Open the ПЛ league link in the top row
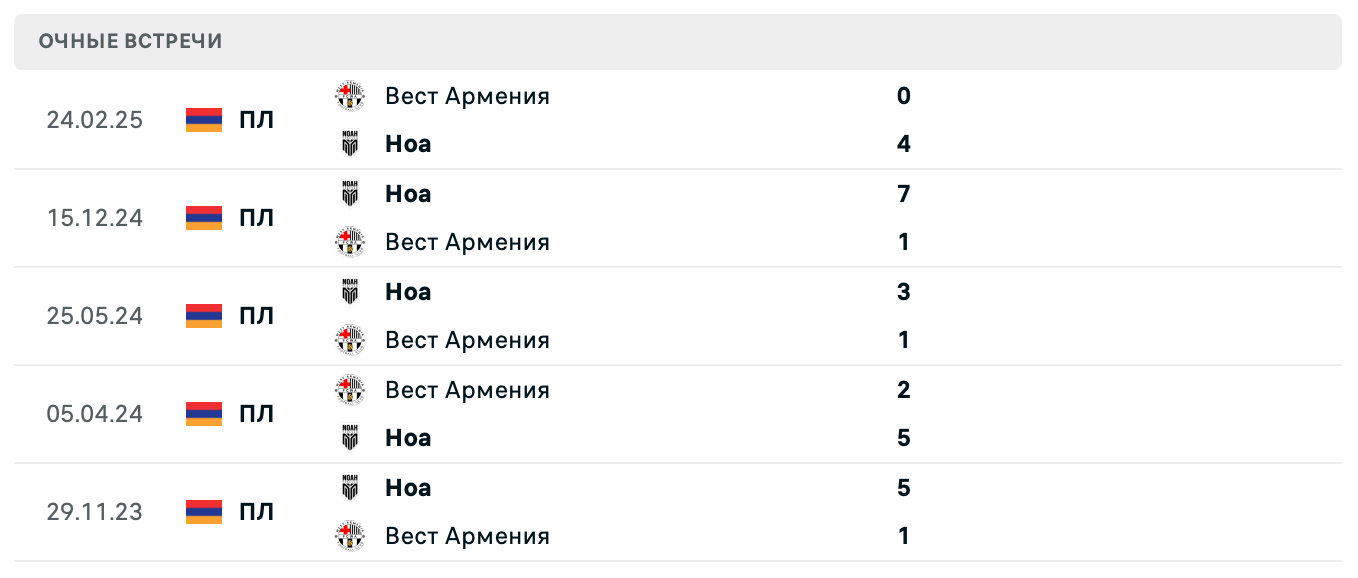This screenshot has height=578, width=1358. [259, 120]
